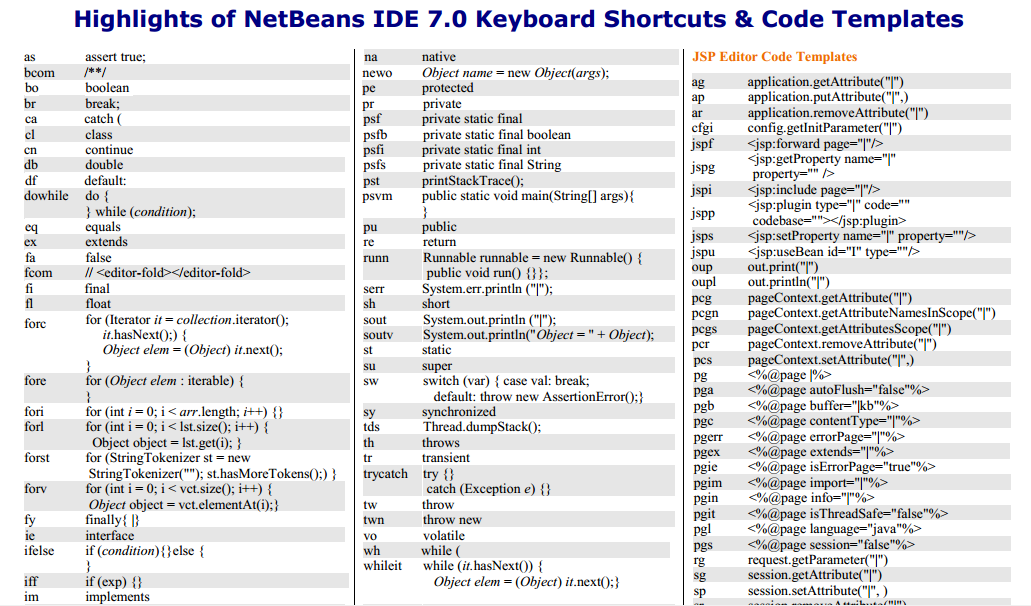Select the 'pgit' abbreviation

(x=704, y=514)
